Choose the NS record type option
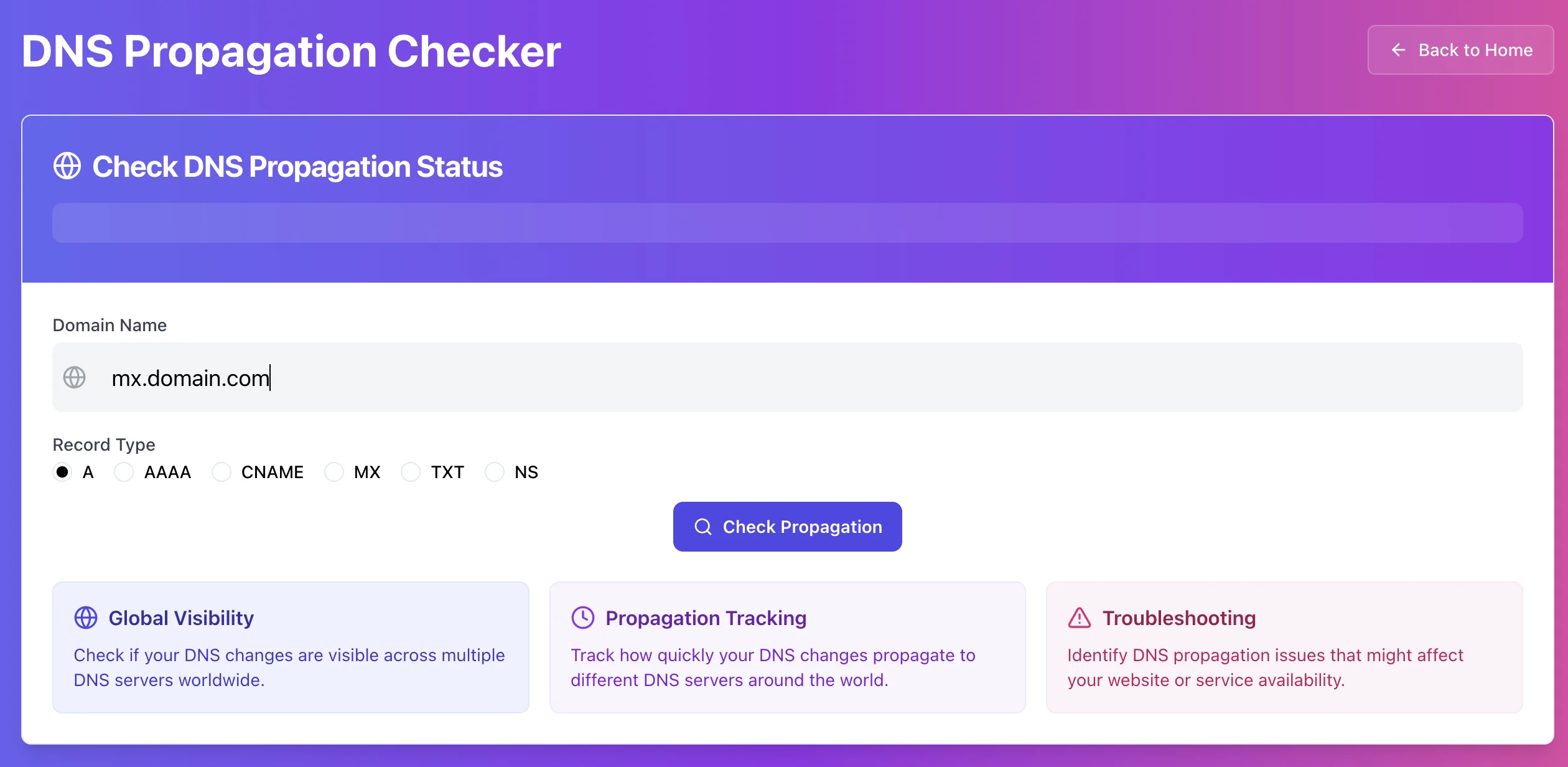 (495, 472)
